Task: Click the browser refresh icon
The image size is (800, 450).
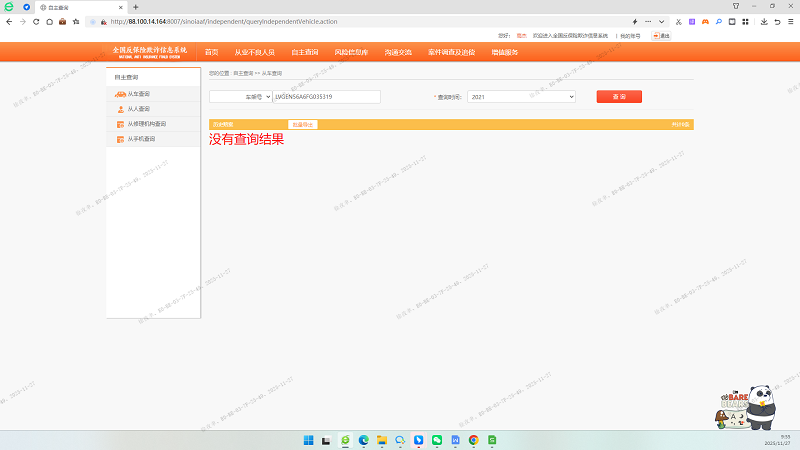Action: coord(36,21)
